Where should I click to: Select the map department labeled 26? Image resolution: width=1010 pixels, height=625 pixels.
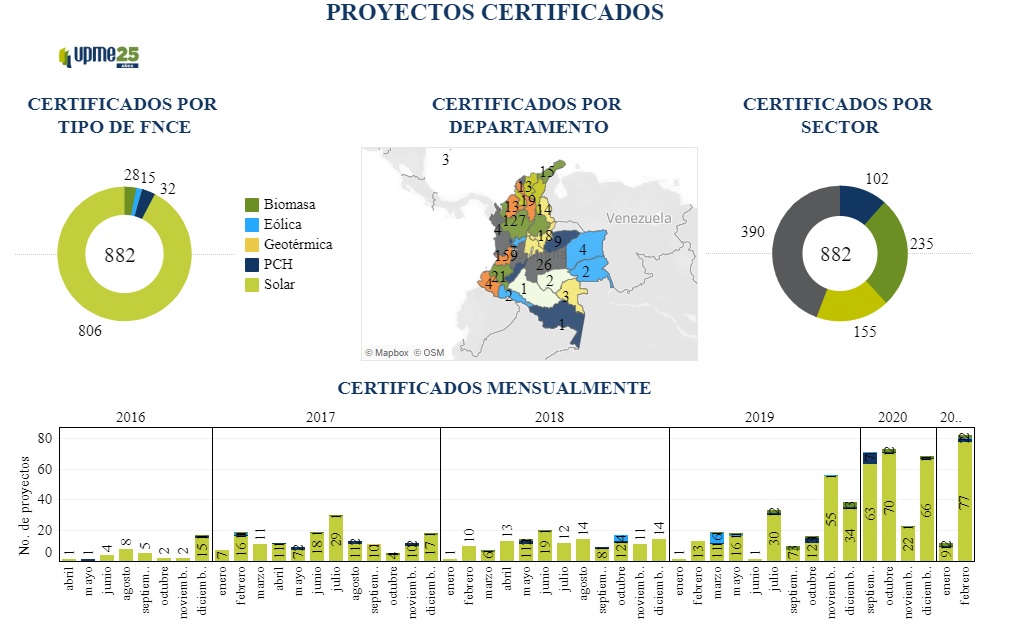(x=542, y=264)
